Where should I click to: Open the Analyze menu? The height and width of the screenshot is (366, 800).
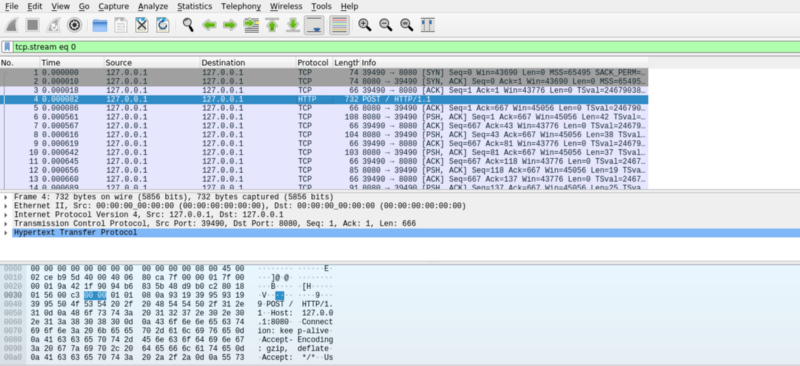point(153,7)
